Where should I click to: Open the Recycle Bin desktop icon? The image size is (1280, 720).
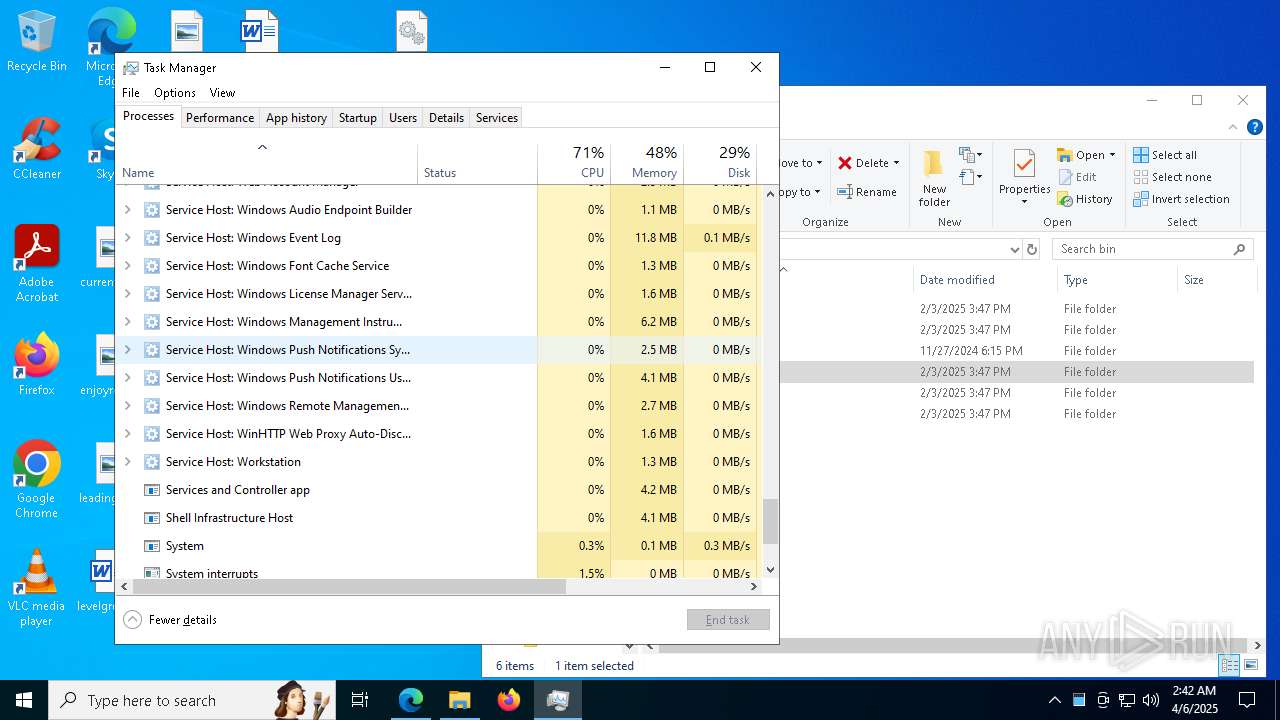tap(37, 42)
